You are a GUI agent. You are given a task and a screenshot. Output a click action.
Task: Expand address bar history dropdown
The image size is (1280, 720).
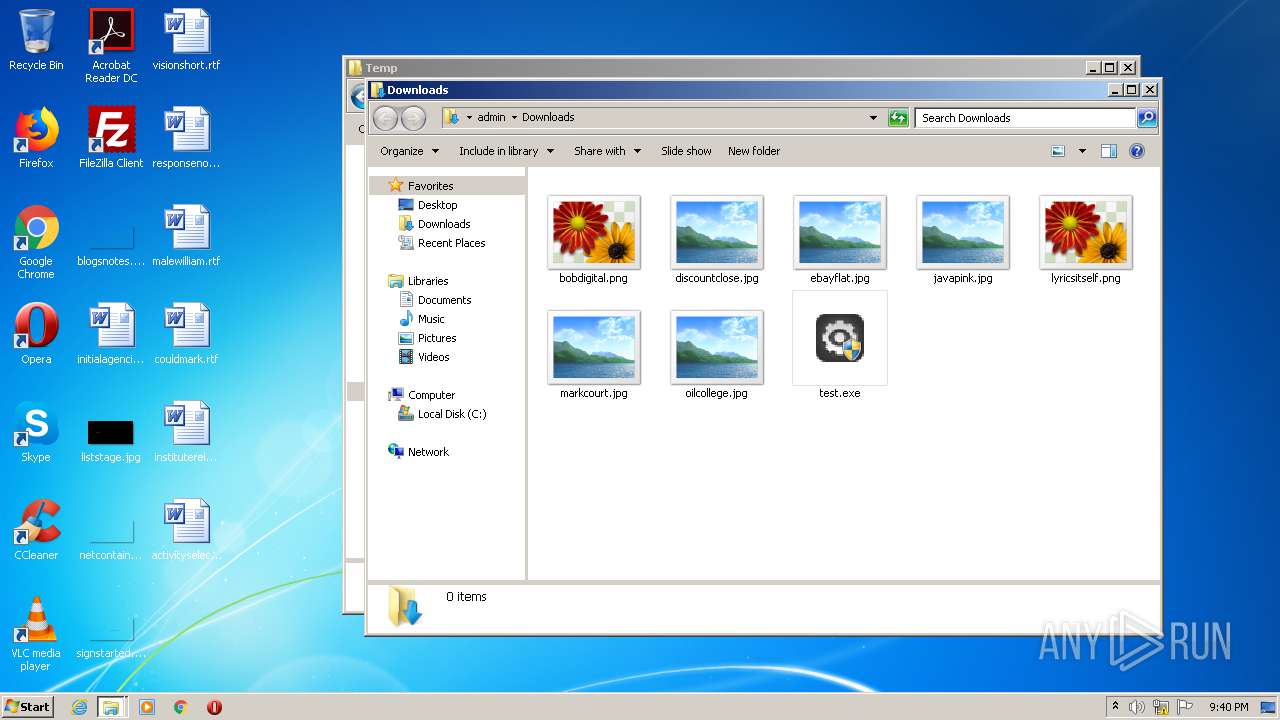[x=874, y=118]
